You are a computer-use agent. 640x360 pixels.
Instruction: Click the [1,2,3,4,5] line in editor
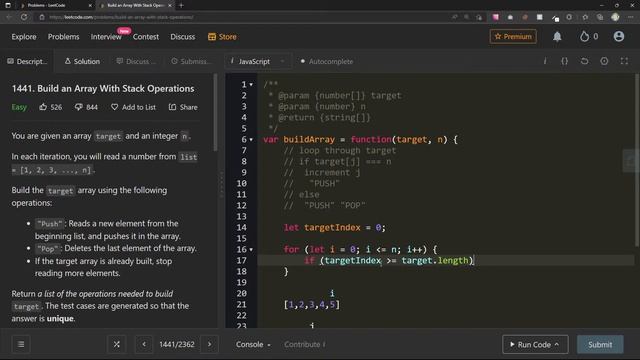tap(312, 304)
